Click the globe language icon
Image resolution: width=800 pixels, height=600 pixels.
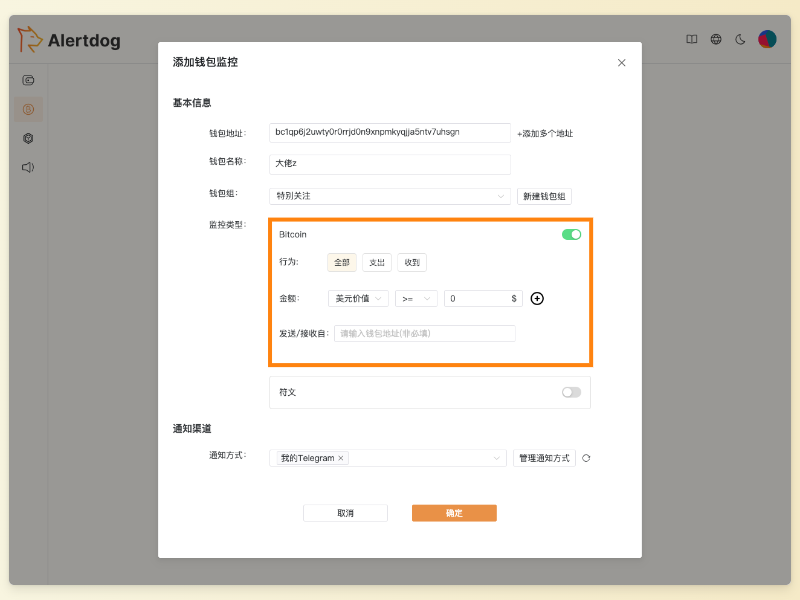[x=716, y=39]
